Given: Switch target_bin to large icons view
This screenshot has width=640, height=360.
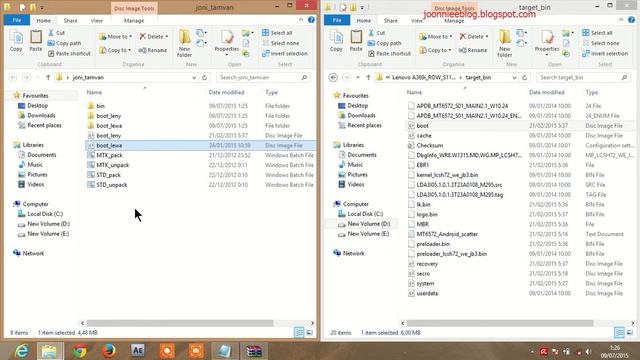Looking at the screenshot, I should coord(630,333).
